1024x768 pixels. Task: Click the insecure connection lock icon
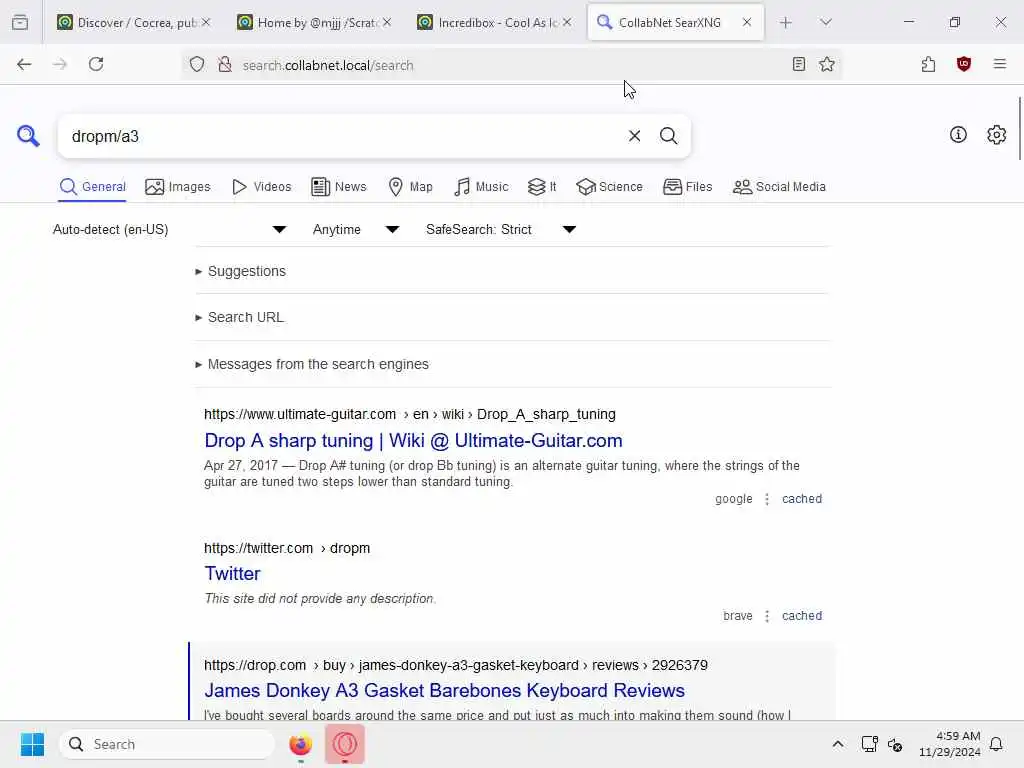[x=225, y=65]
